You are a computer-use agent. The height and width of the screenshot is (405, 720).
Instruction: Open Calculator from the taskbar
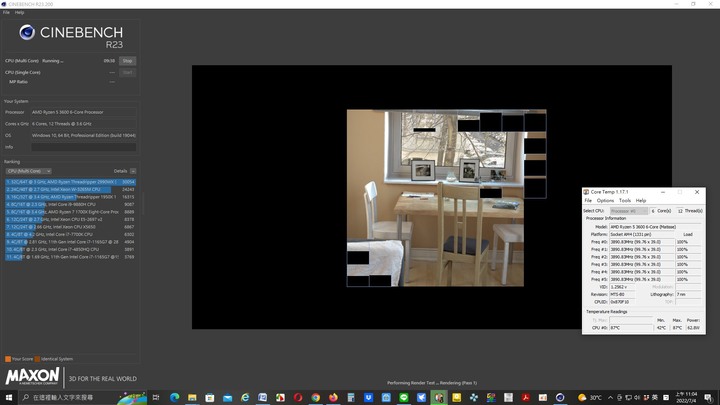(x=351, y=397)
